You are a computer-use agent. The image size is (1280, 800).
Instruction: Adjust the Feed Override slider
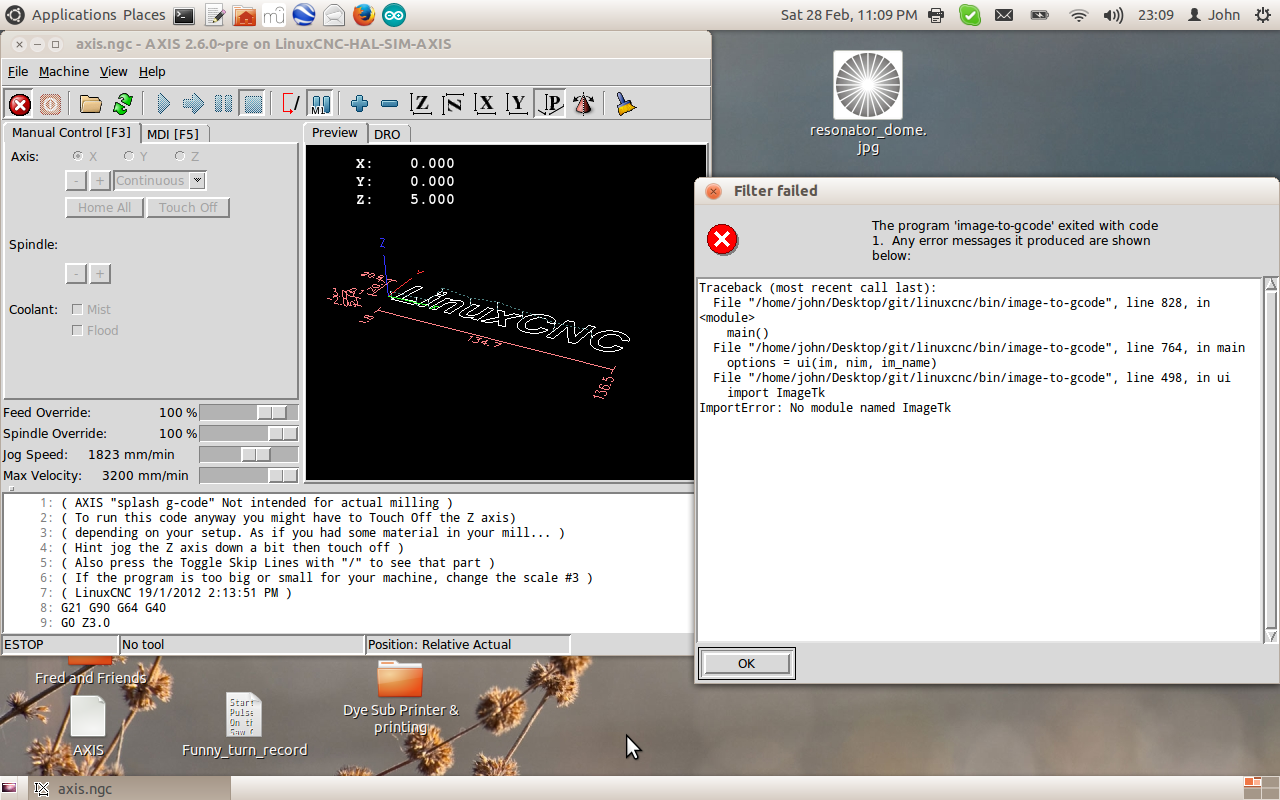pos(249,413)
